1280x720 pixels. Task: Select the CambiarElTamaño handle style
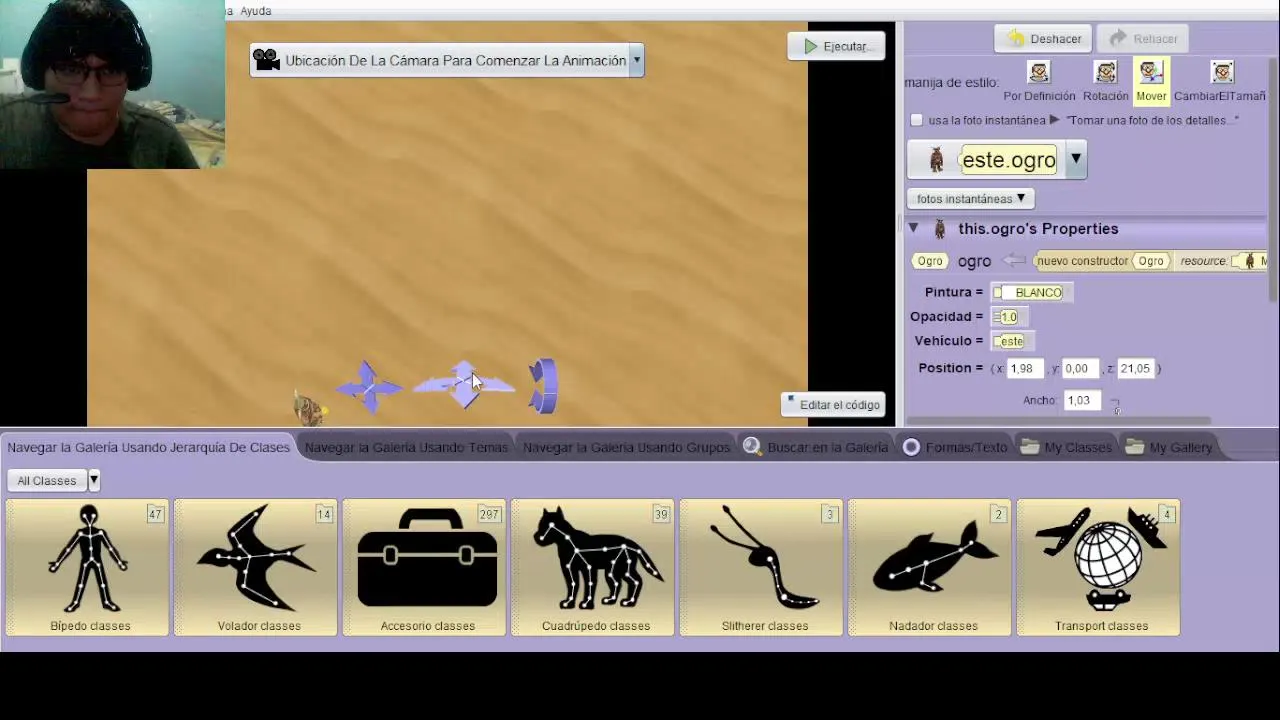(1220, 81)
